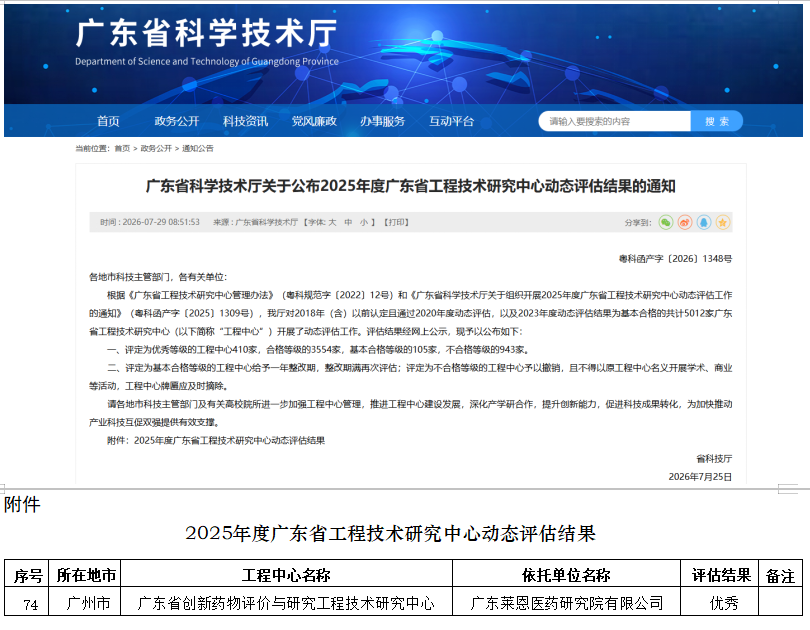The image size is (810, 630).
Task: Click the 打印 print link
Action: [x=396, y=223]
